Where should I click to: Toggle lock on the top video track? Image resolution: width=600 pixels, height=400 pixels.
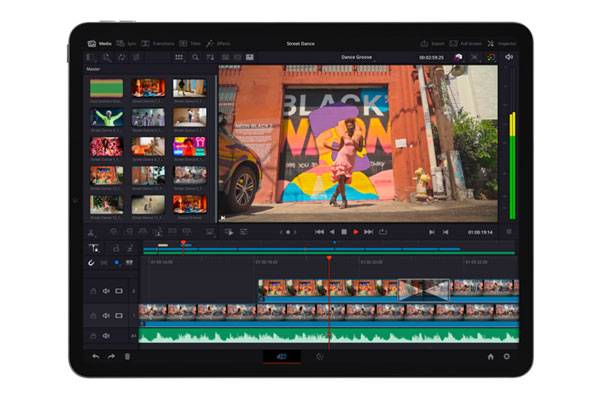pos(94,291)
